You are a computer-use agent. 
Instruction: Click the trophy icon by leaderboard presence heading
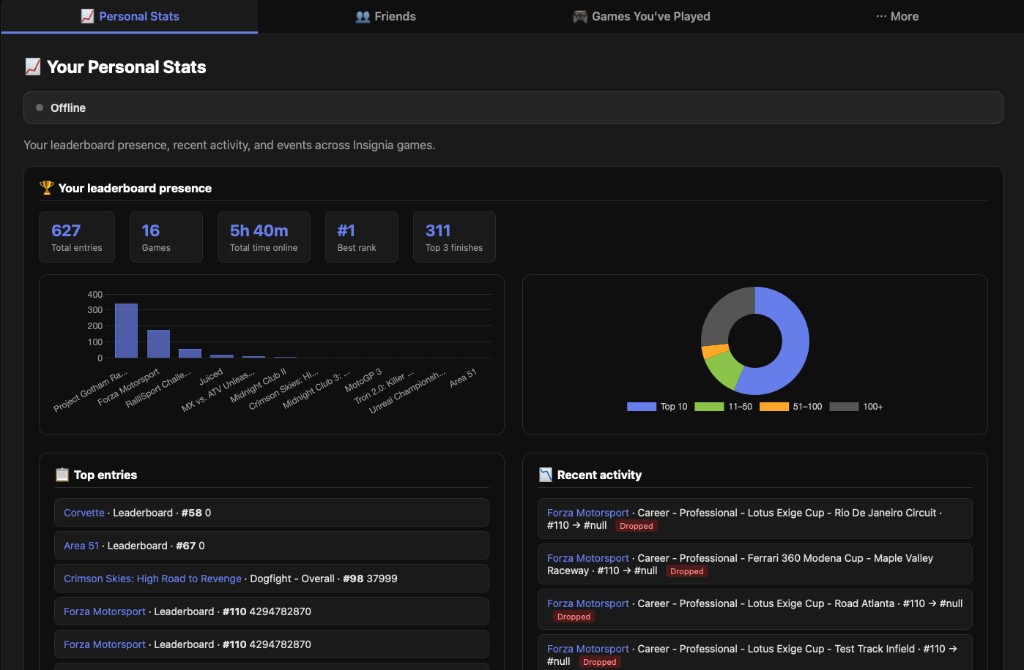click(47, 187)
